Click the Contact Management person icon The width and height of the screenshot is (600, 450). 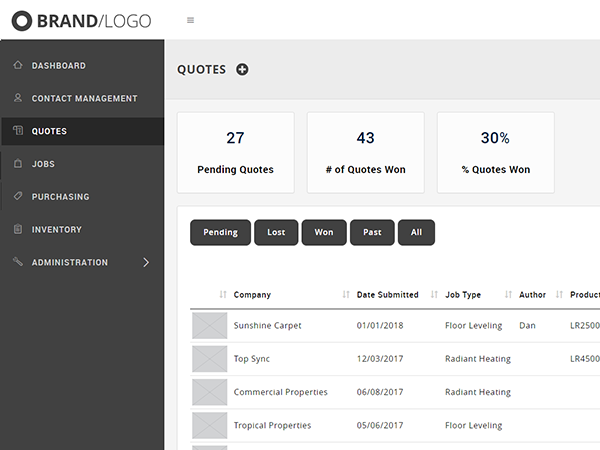click(x=18, y=99)
